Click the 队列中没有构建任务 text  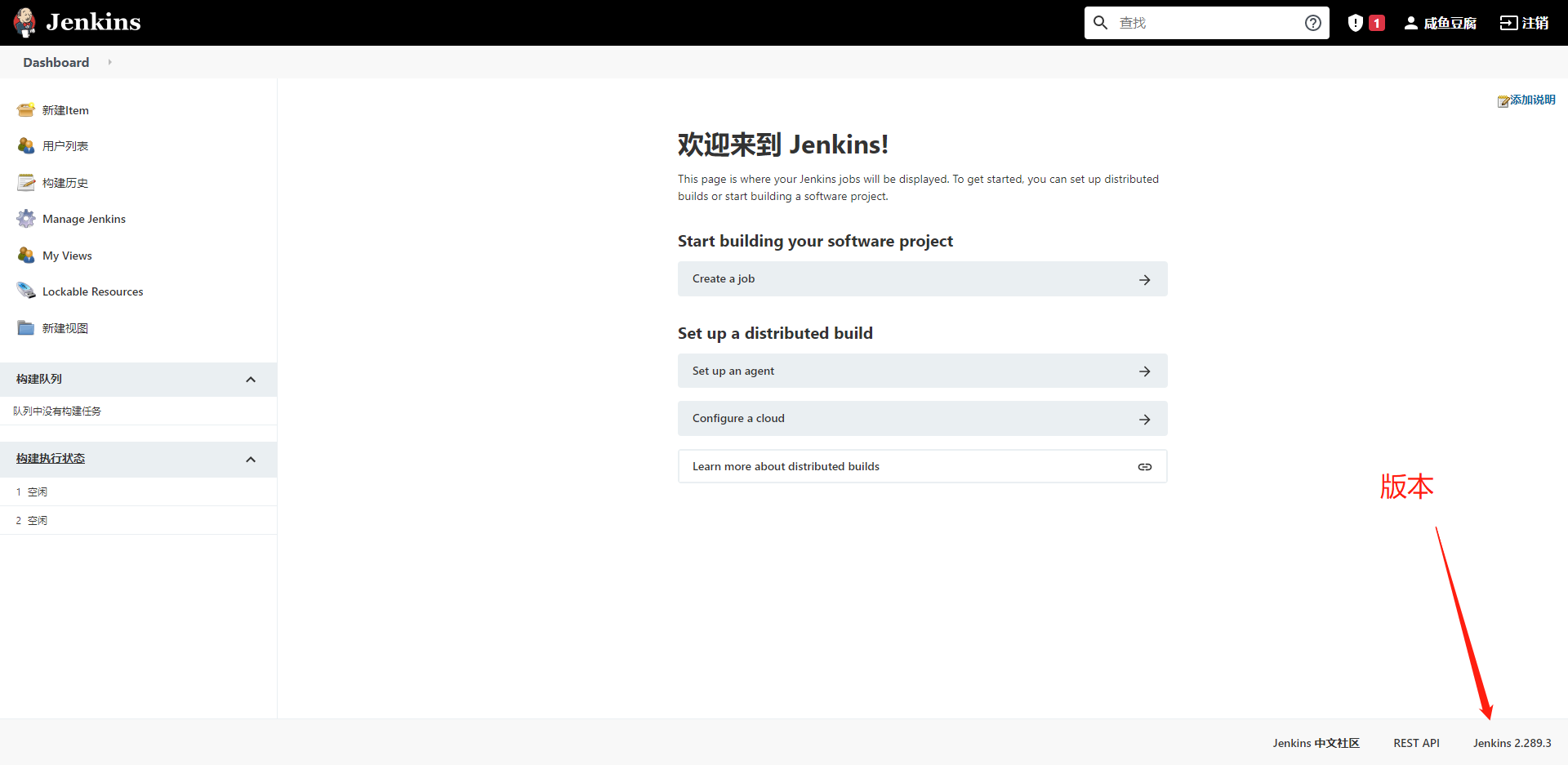pos(57,411)
